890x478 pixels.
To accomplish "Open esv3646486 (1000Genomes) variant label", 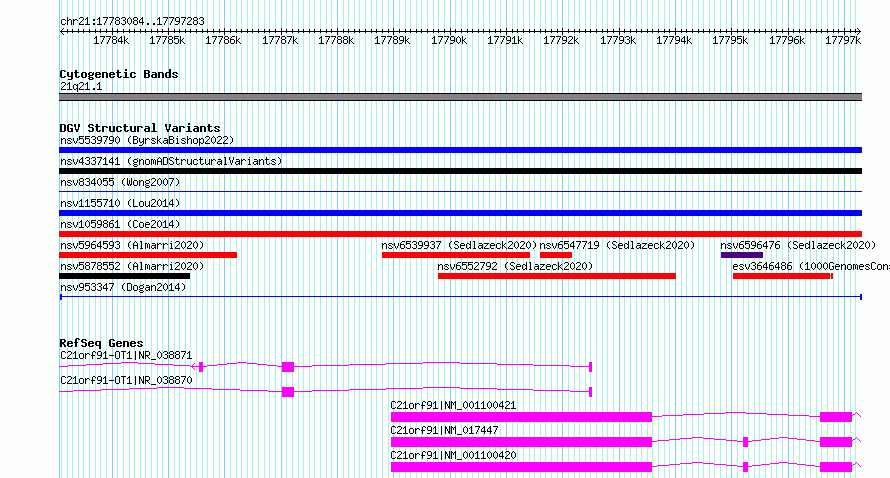I will click(x=811, y=266).
